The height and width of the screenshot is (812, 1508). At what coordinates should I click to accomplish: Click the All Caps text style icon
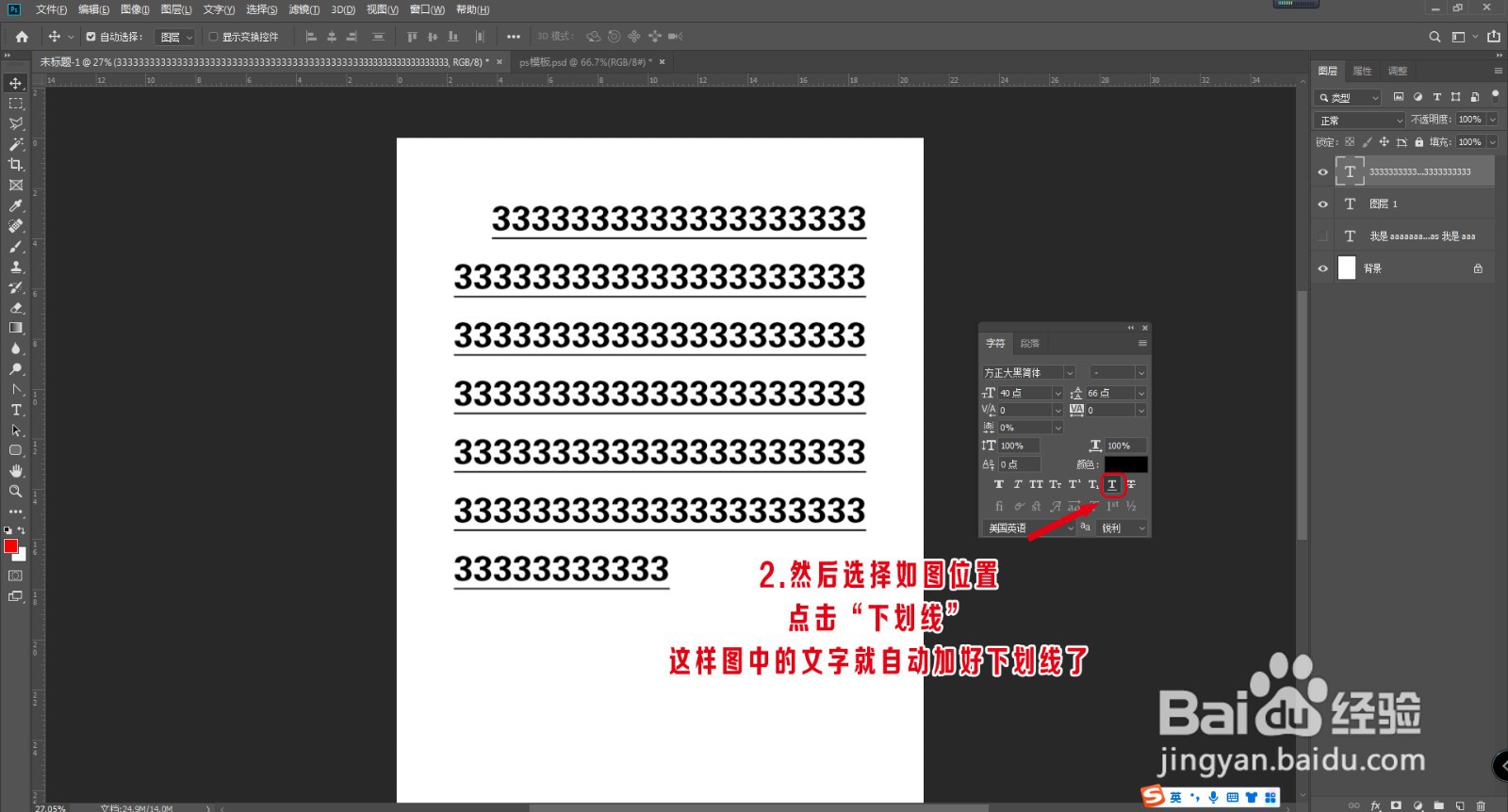point(1036,484)
